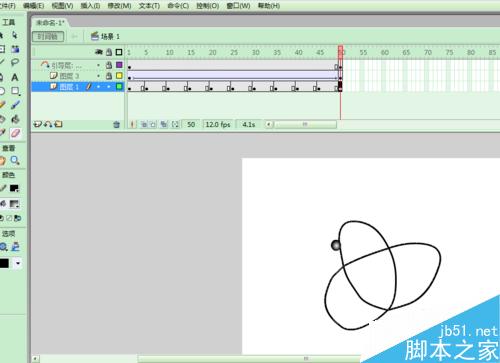Toggle Edit Multiple Frames button

click(163, 125)
